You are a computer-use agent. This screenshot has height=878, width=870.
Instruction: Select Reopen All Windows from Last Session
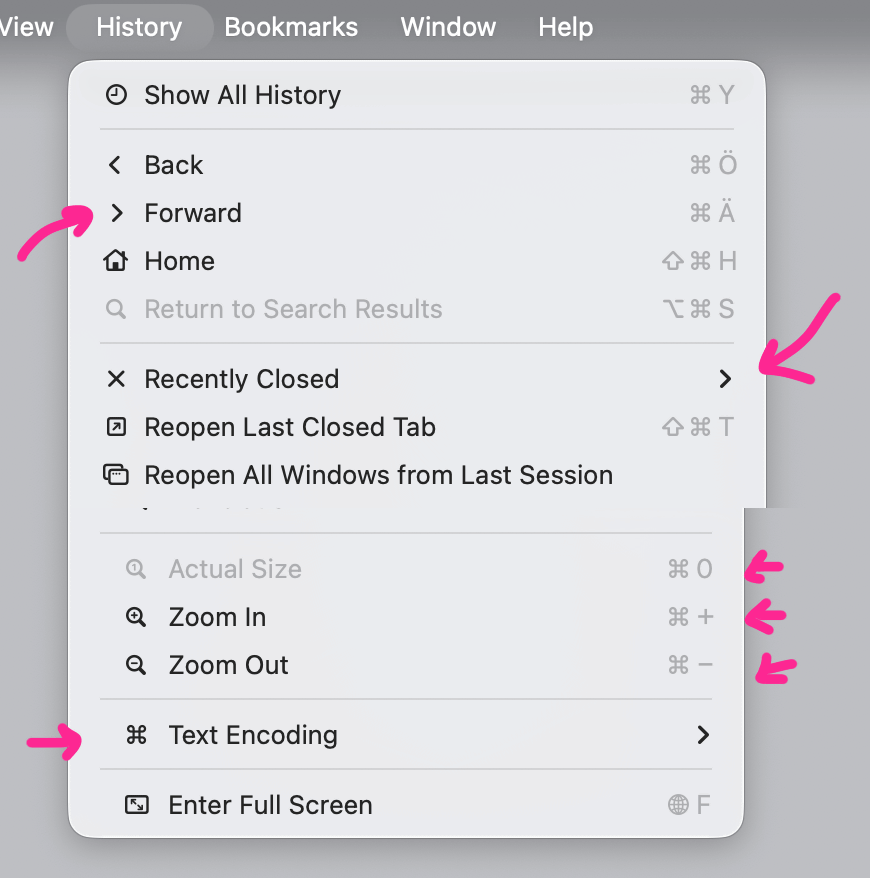pos(378,475)
